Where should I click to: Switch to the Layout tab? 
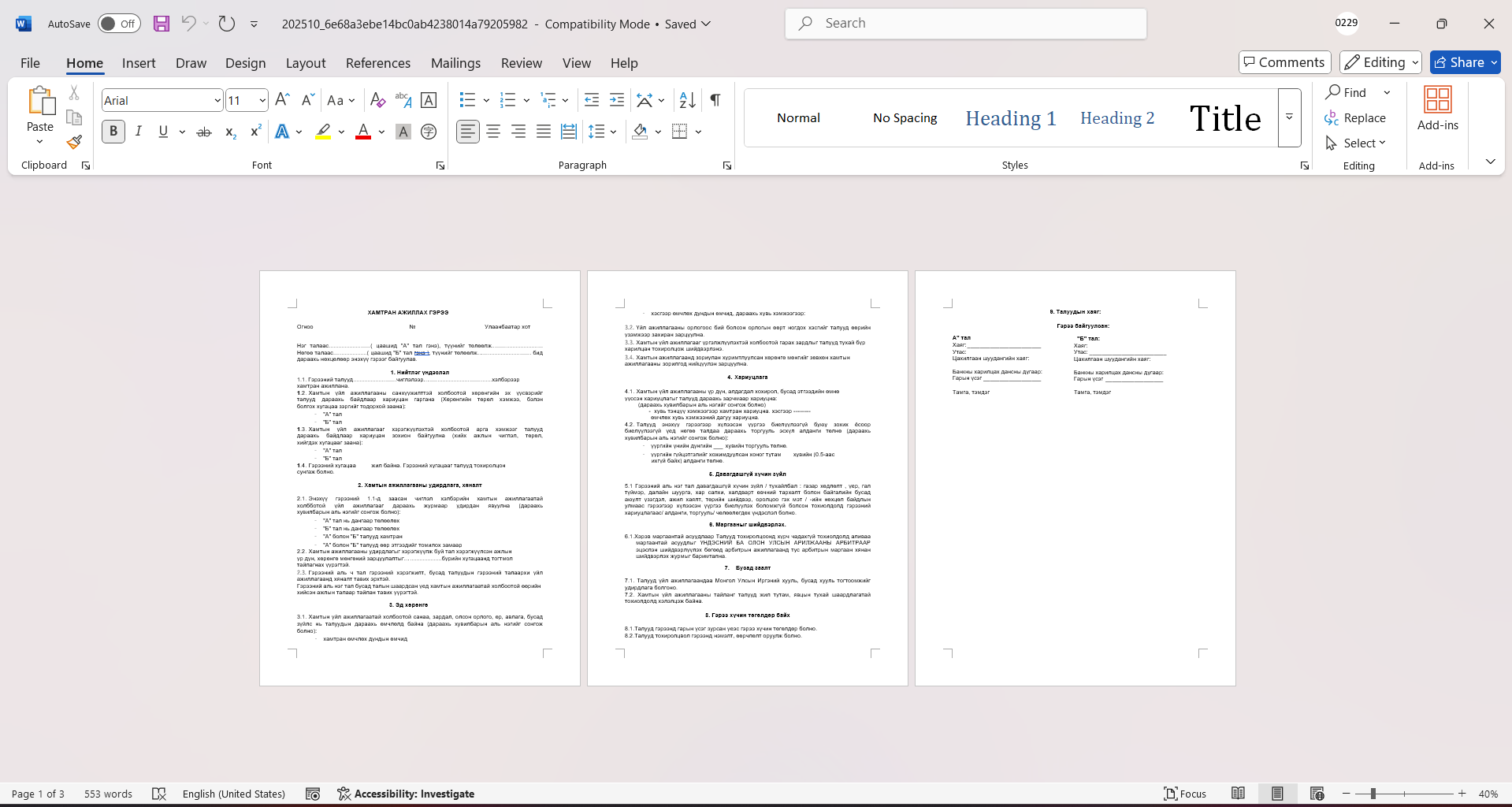pos(305,63)
